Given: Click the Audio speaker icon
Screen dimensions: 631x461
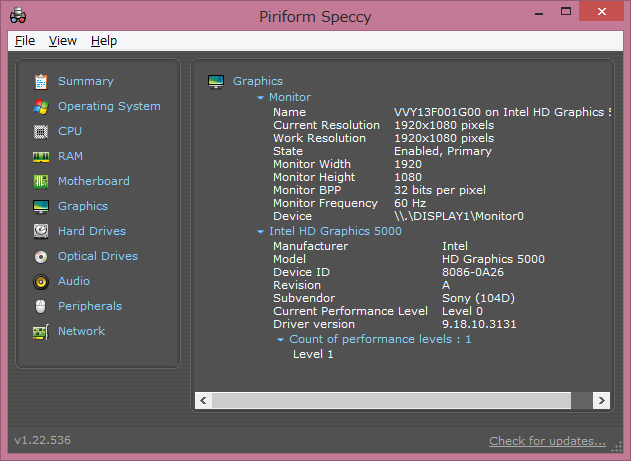Looking at the screenshot, I should coord(41,282).
